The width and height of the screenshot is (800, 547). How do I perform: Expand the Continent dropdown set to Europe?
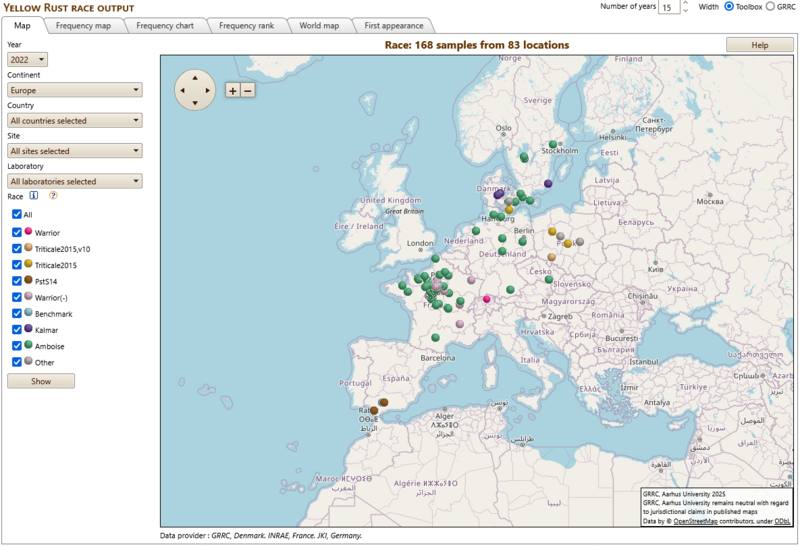pos(74,90)
